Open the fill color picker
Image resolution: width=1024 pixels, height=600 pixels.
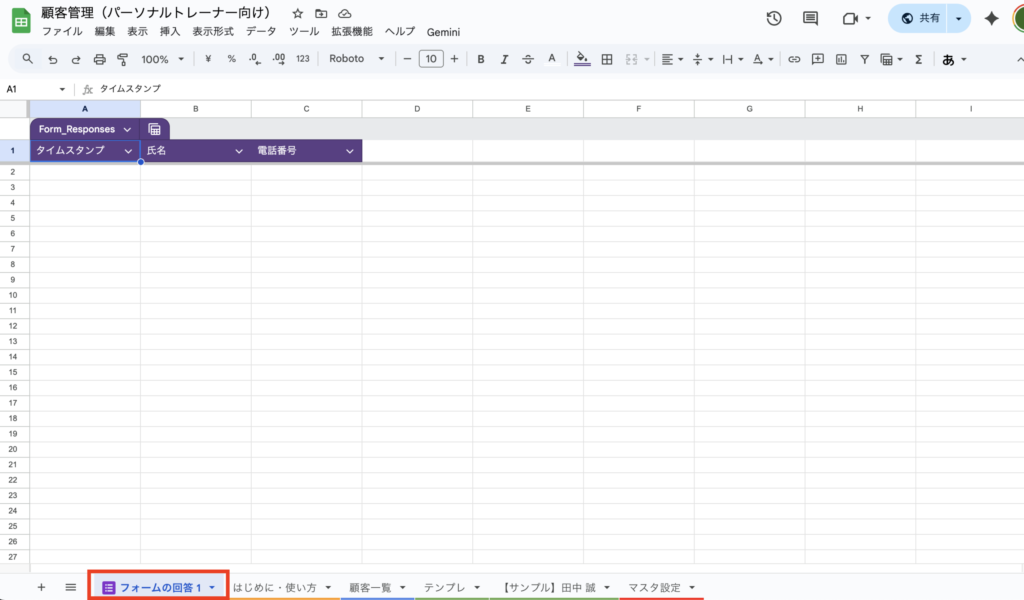pos(583,59)
